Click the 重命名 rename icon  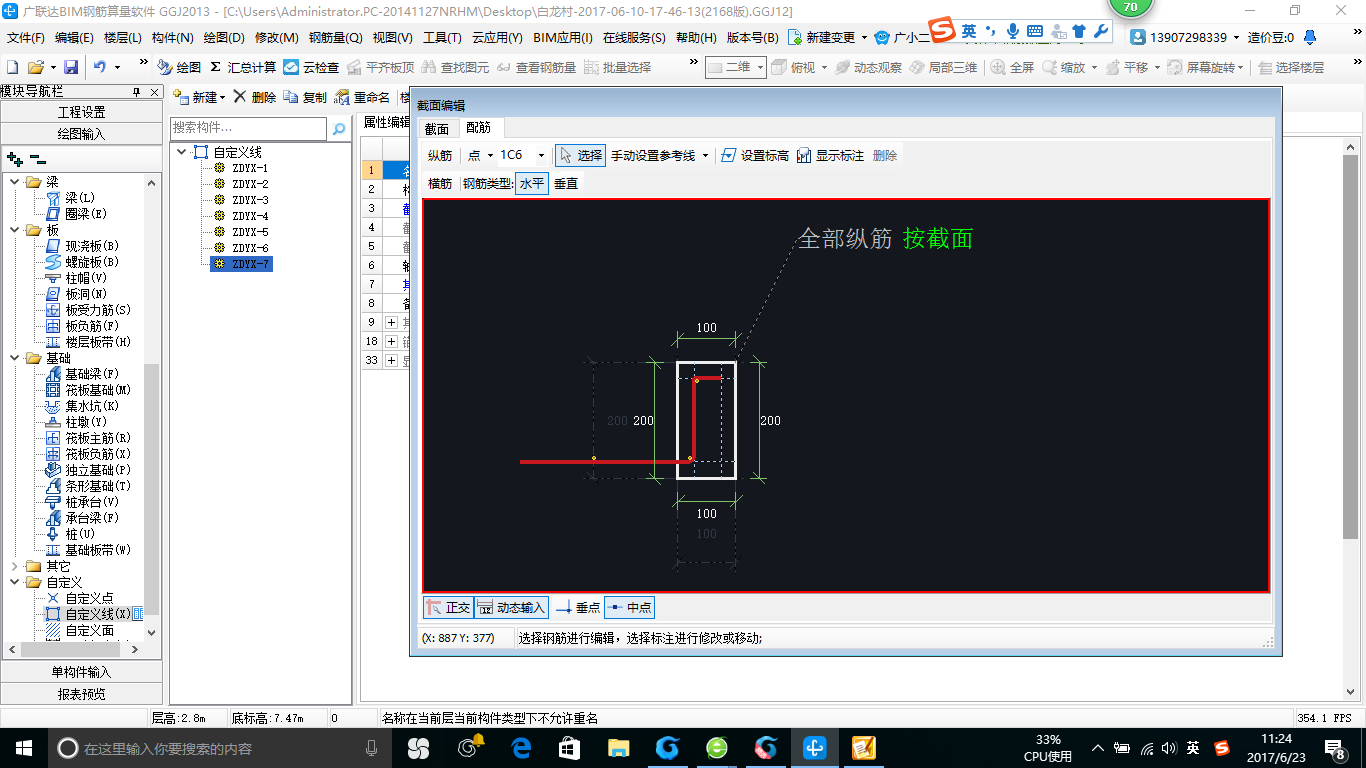(x=363, y=97)
